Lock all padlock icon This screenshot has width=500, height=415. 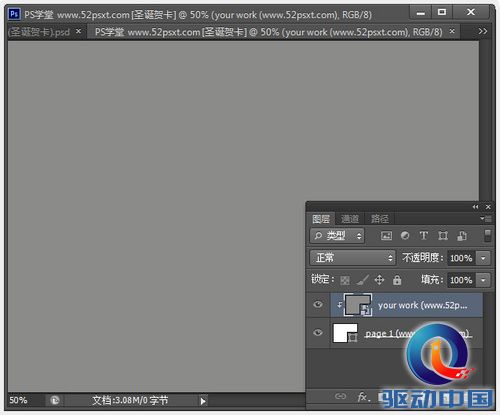point(397,280)
